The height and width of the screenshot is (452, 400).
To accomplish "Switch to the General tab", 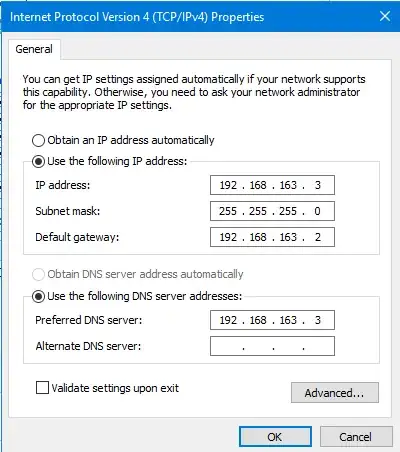I will (34, 49).
